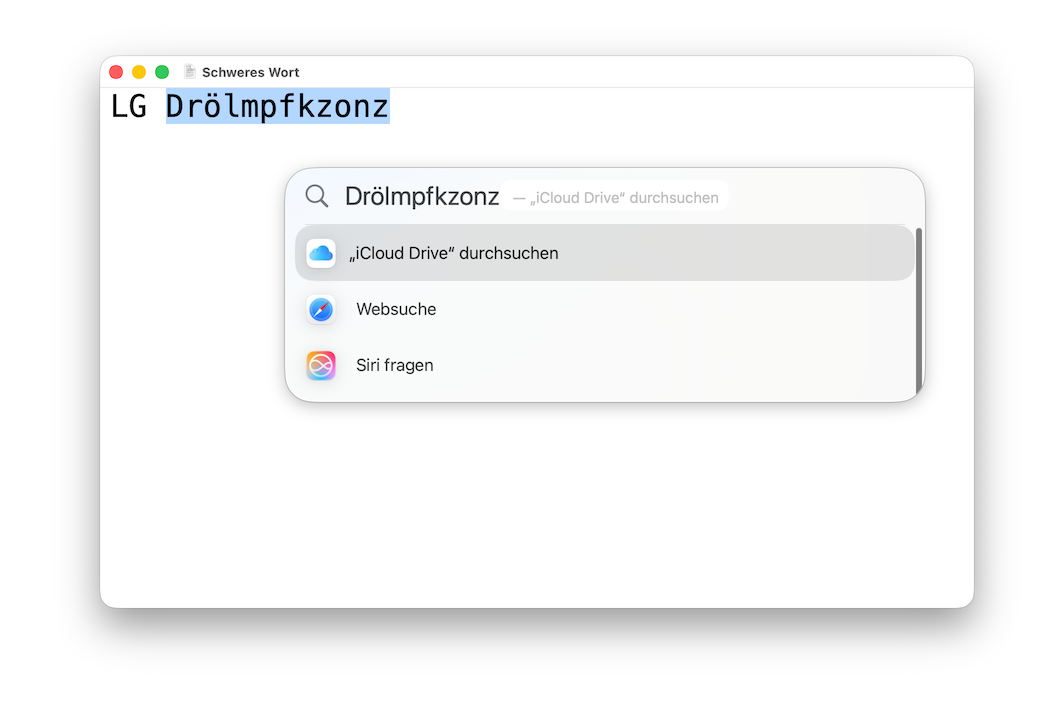This screenshot has height=720, width=1060.
Task: Click into the search field text Drölmpfkzonz
Action: click(x=421, y=196)
